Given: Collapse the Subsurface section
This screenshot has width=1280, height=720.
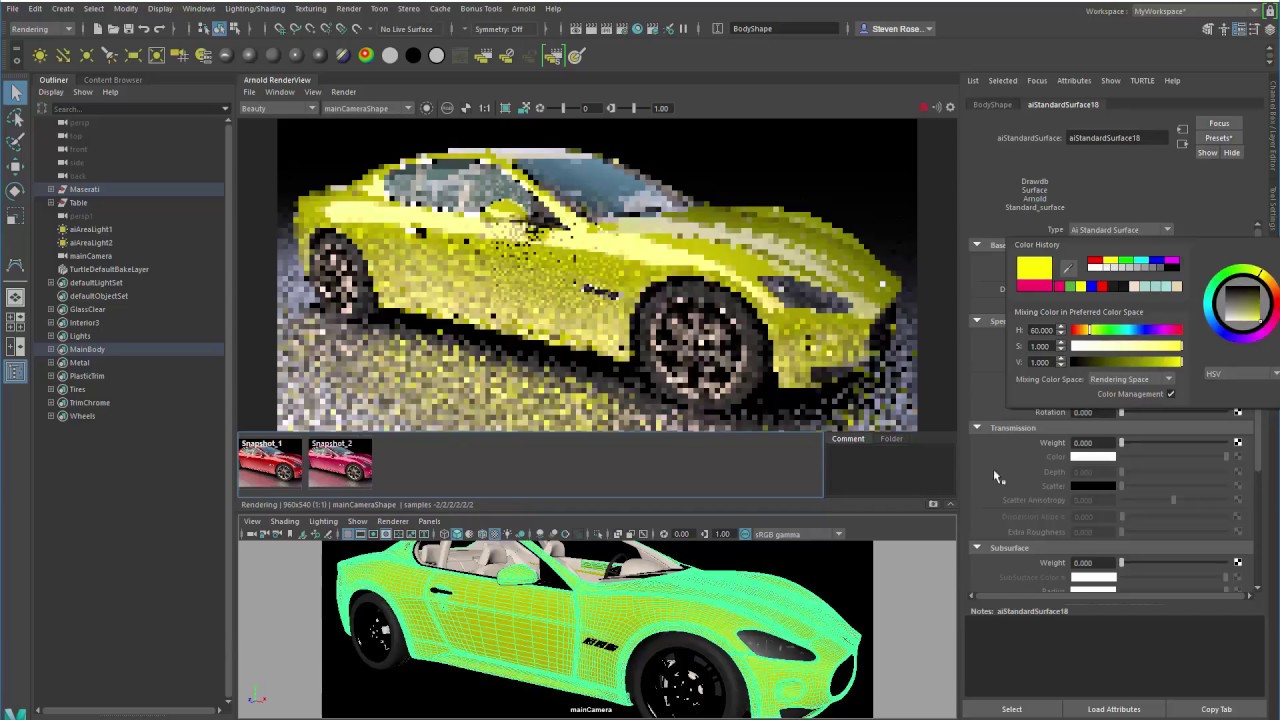Looking at the screenshot, I should [x=977, y=548].
